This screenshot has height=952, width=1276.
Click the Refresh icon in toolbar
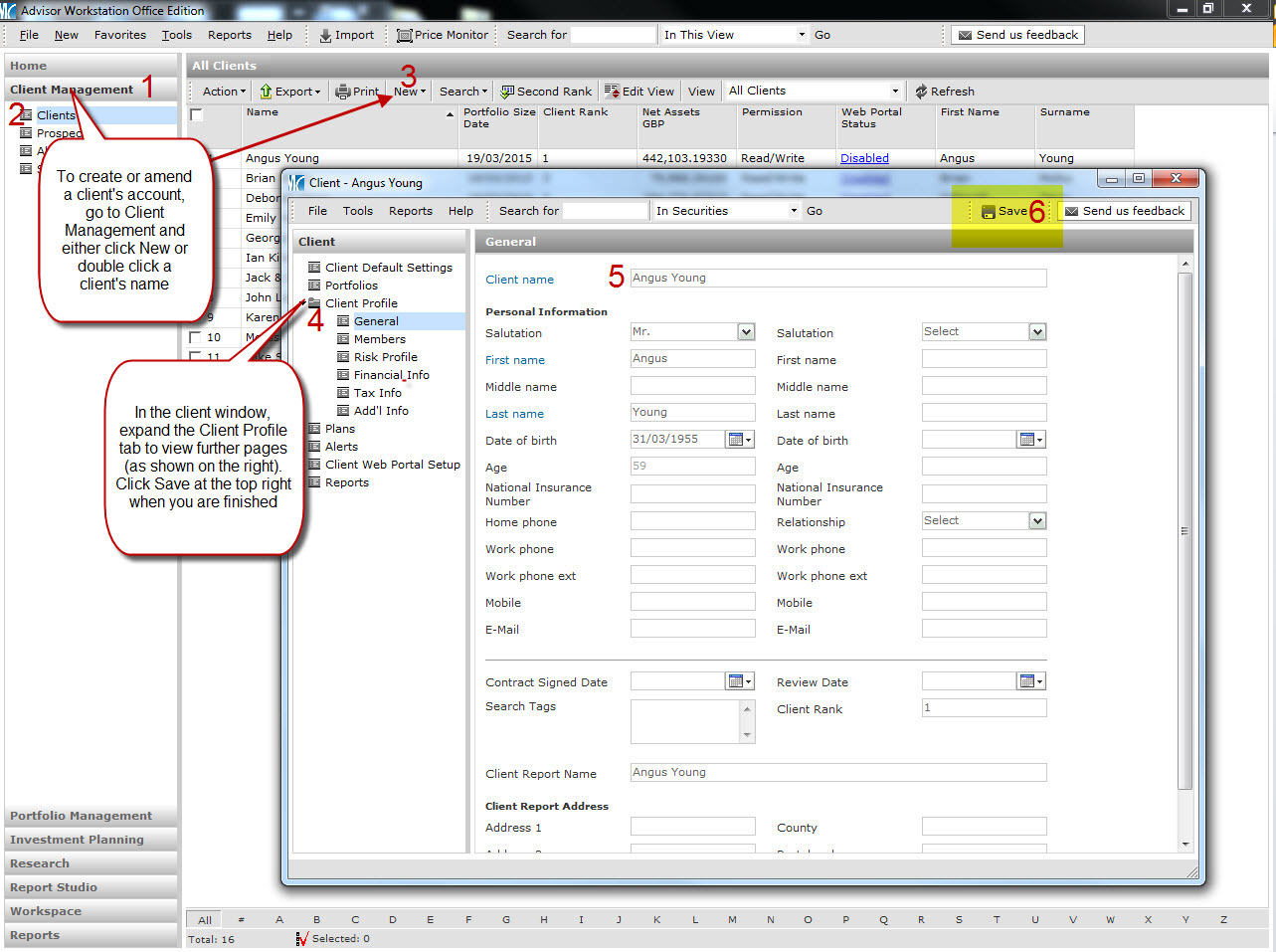921,92
